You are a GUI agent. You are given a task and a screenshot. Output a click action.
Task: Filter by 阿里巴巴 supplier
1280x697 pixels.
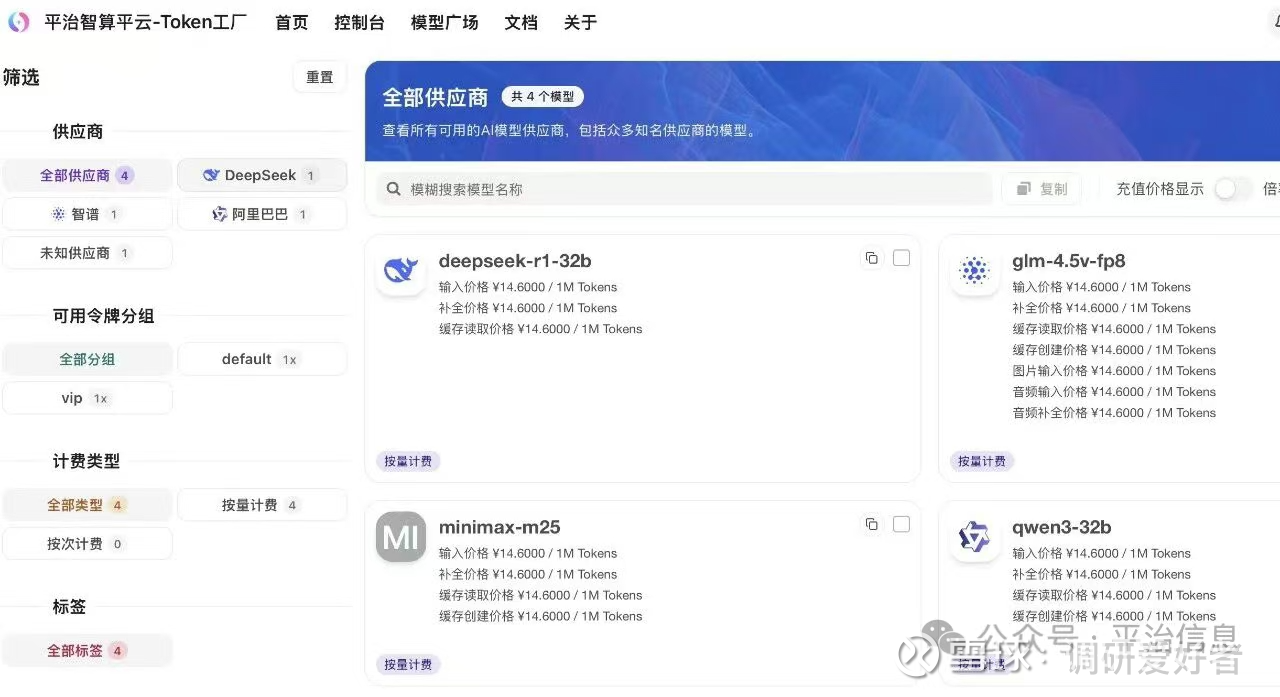pos(262,214)
